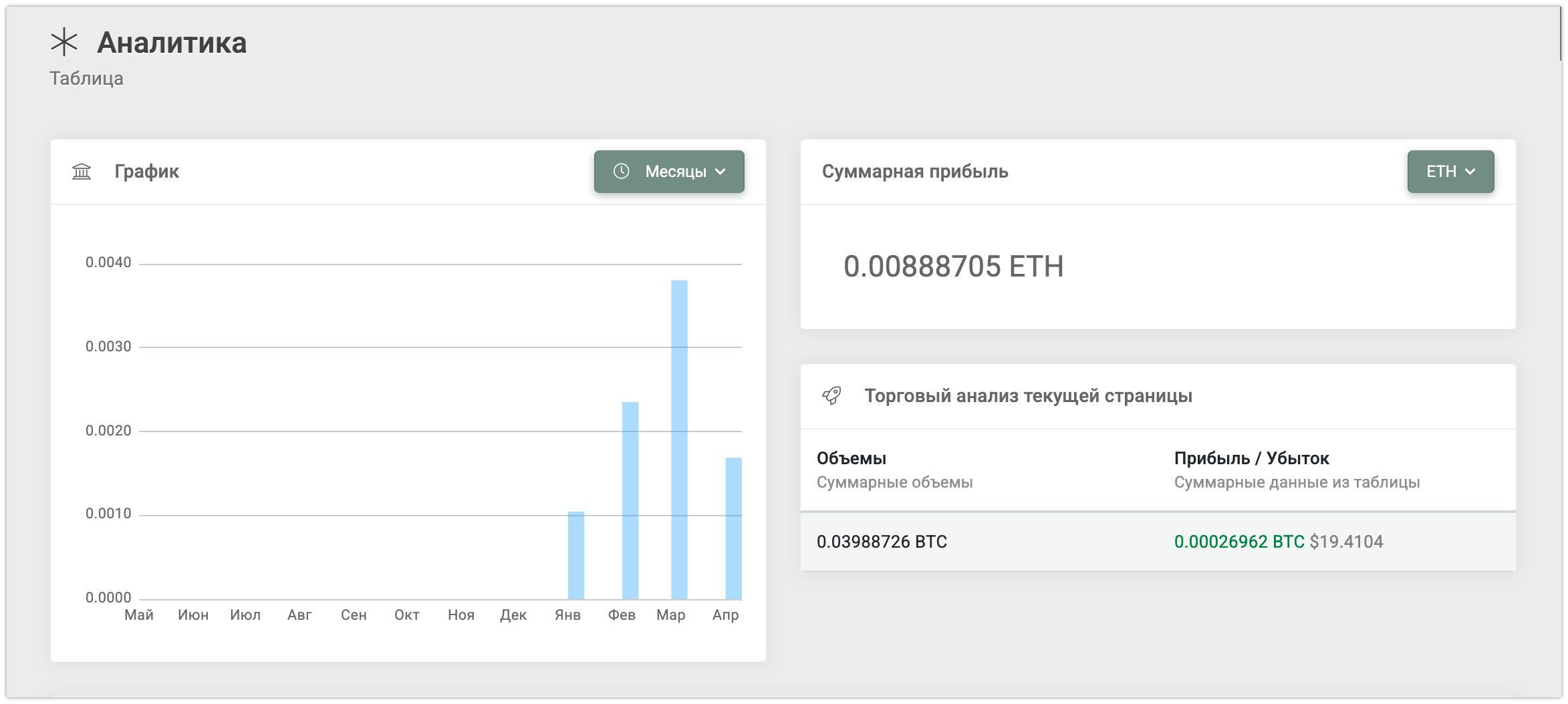The image size is (1568, 704).
Task: Click the Фев bar in the chart
Action: (630, 500)
